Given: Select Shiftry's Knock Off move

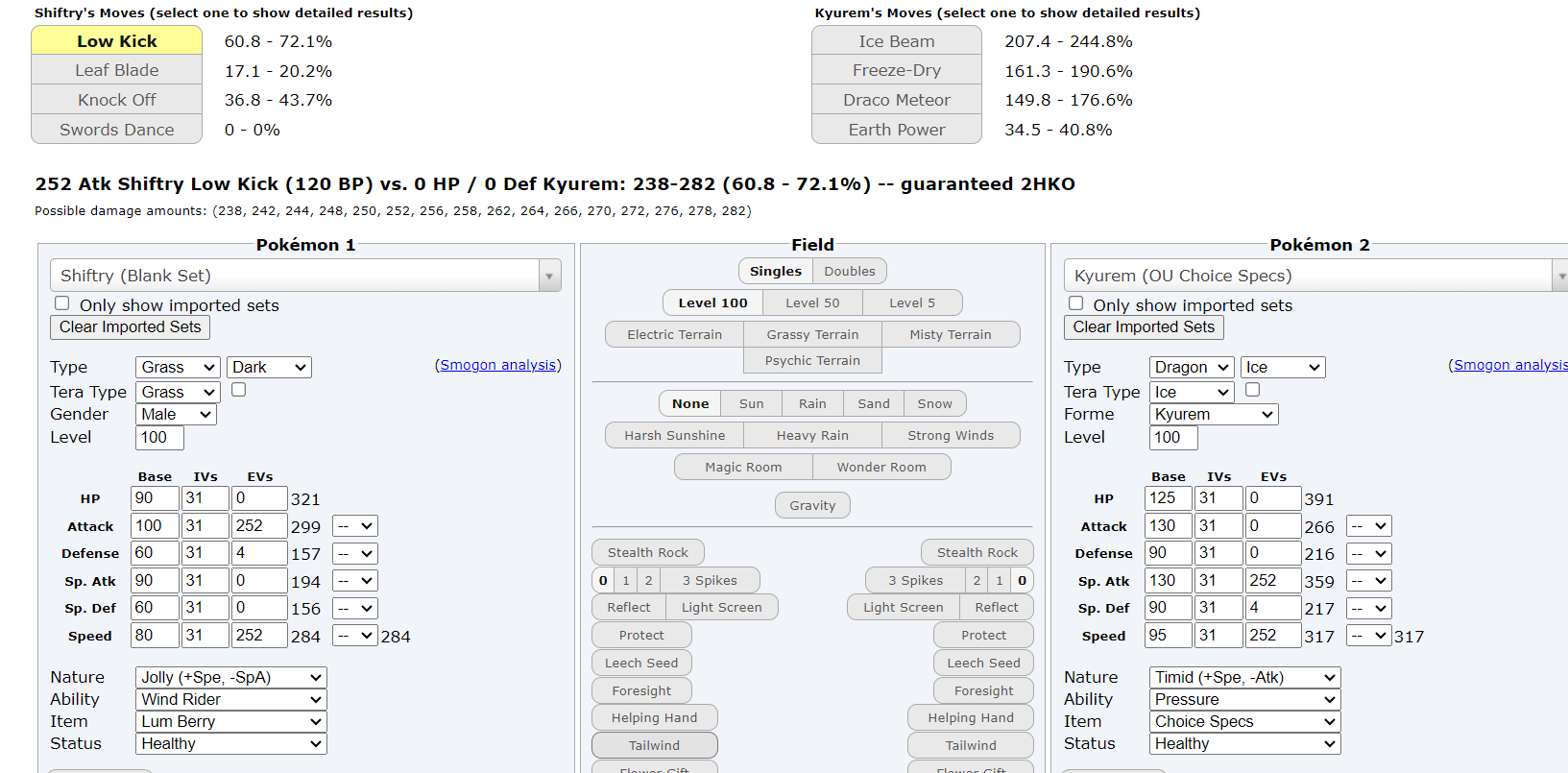Looking at the screenshot, I should (x=116, y=100).
